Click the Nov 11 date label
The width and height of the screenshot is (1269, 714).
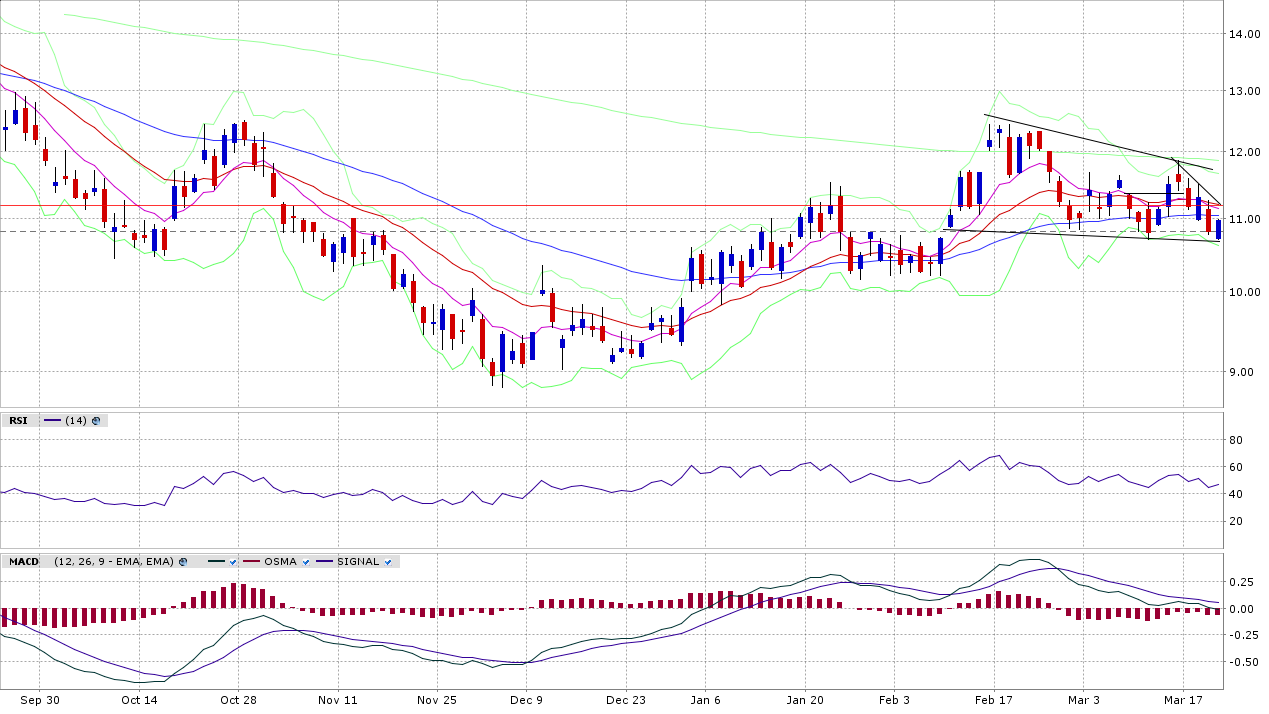tap(338, 700)
